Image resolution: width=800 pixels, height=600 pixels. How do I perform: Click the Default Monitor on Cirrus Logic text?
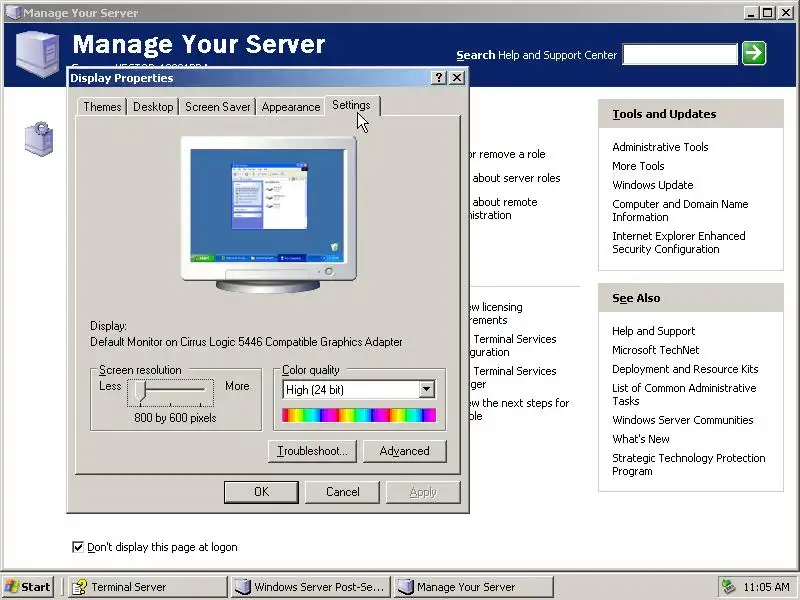point(246,342)
